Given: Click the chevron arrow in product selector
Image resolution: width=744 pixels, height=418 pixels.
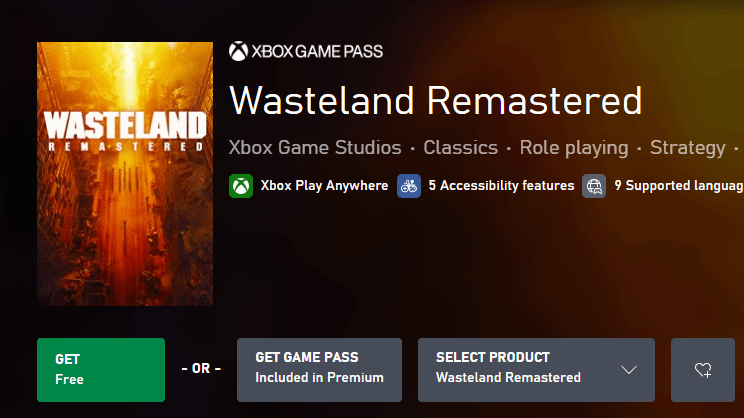Looking at the screenshot, I should [629, 370].
